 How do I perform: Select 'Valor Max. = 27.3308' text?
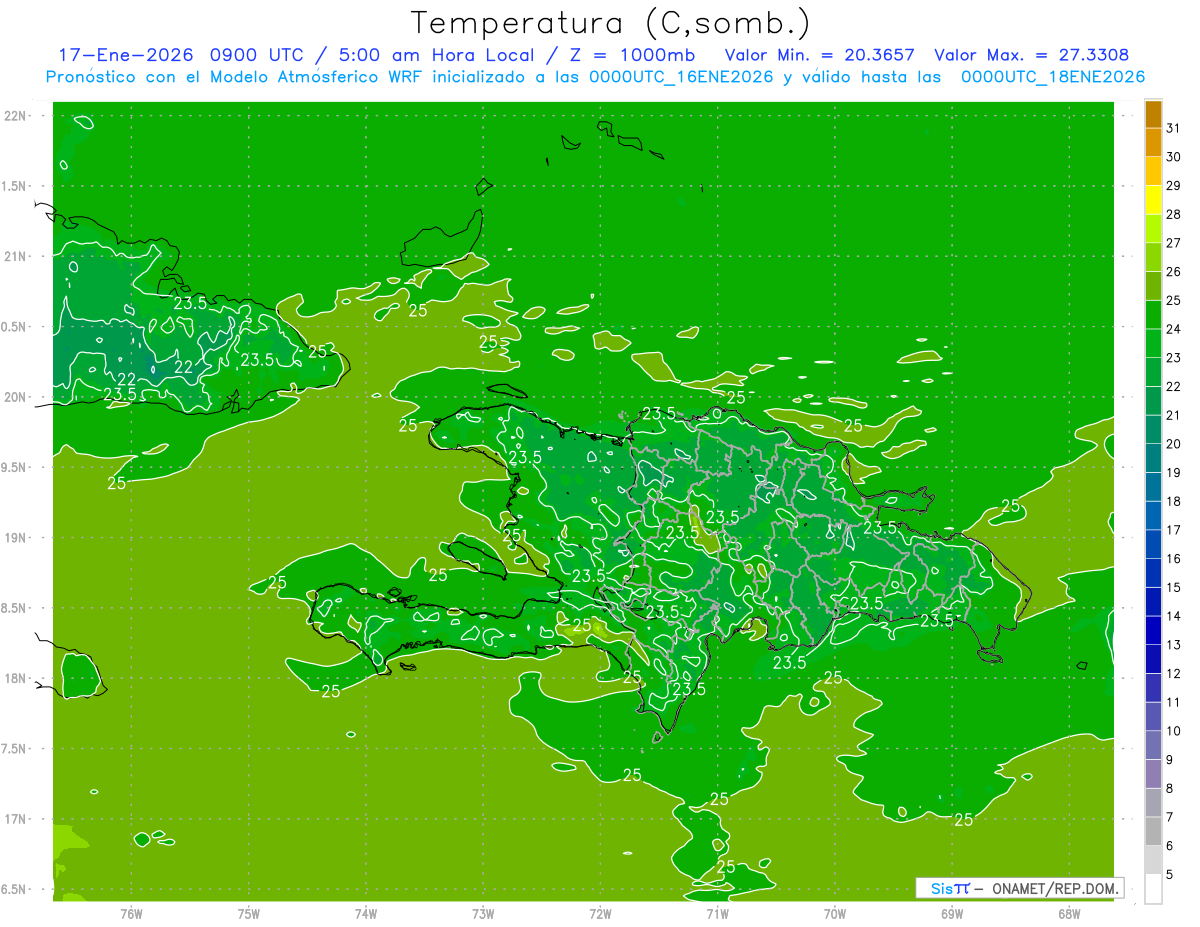(1031, 54)
